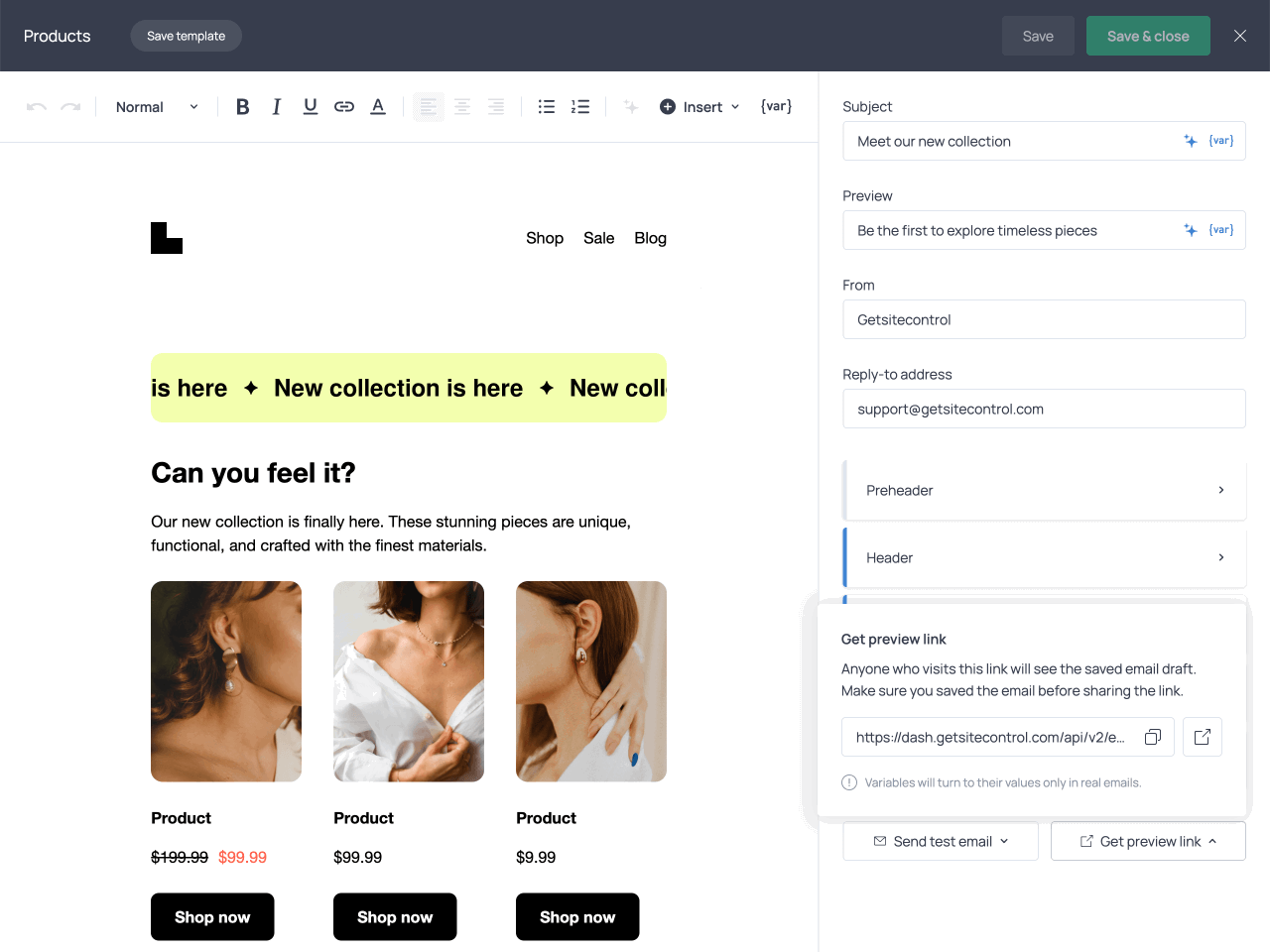
Task: Open the Insert menu in the toolbar
Action: (699, 106)
